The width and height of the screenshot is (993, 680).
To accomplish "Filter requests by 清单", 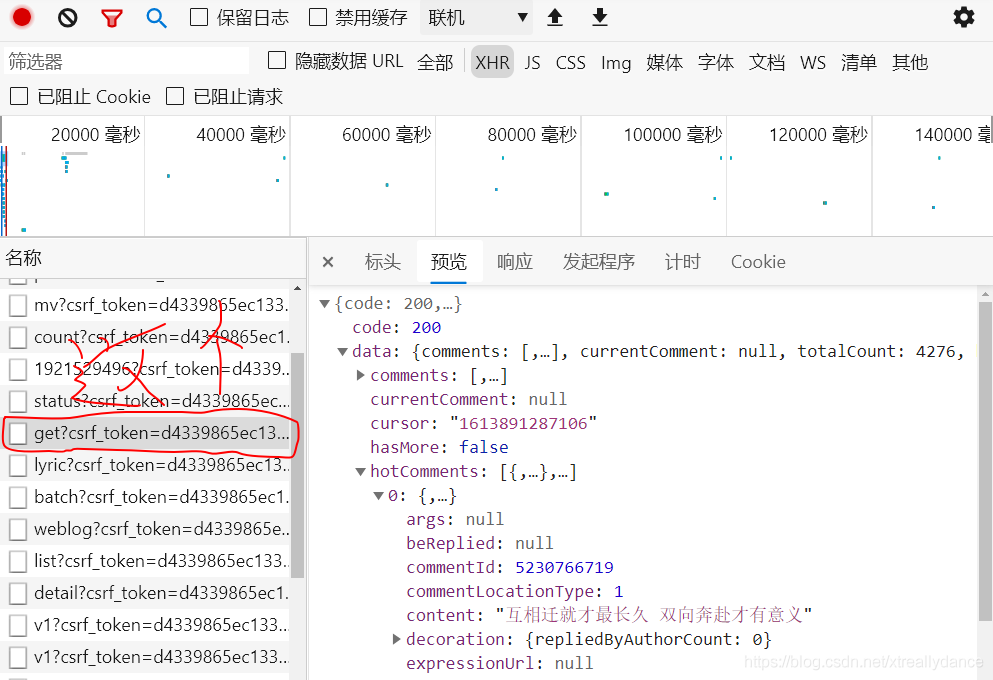I will (859, 62).
